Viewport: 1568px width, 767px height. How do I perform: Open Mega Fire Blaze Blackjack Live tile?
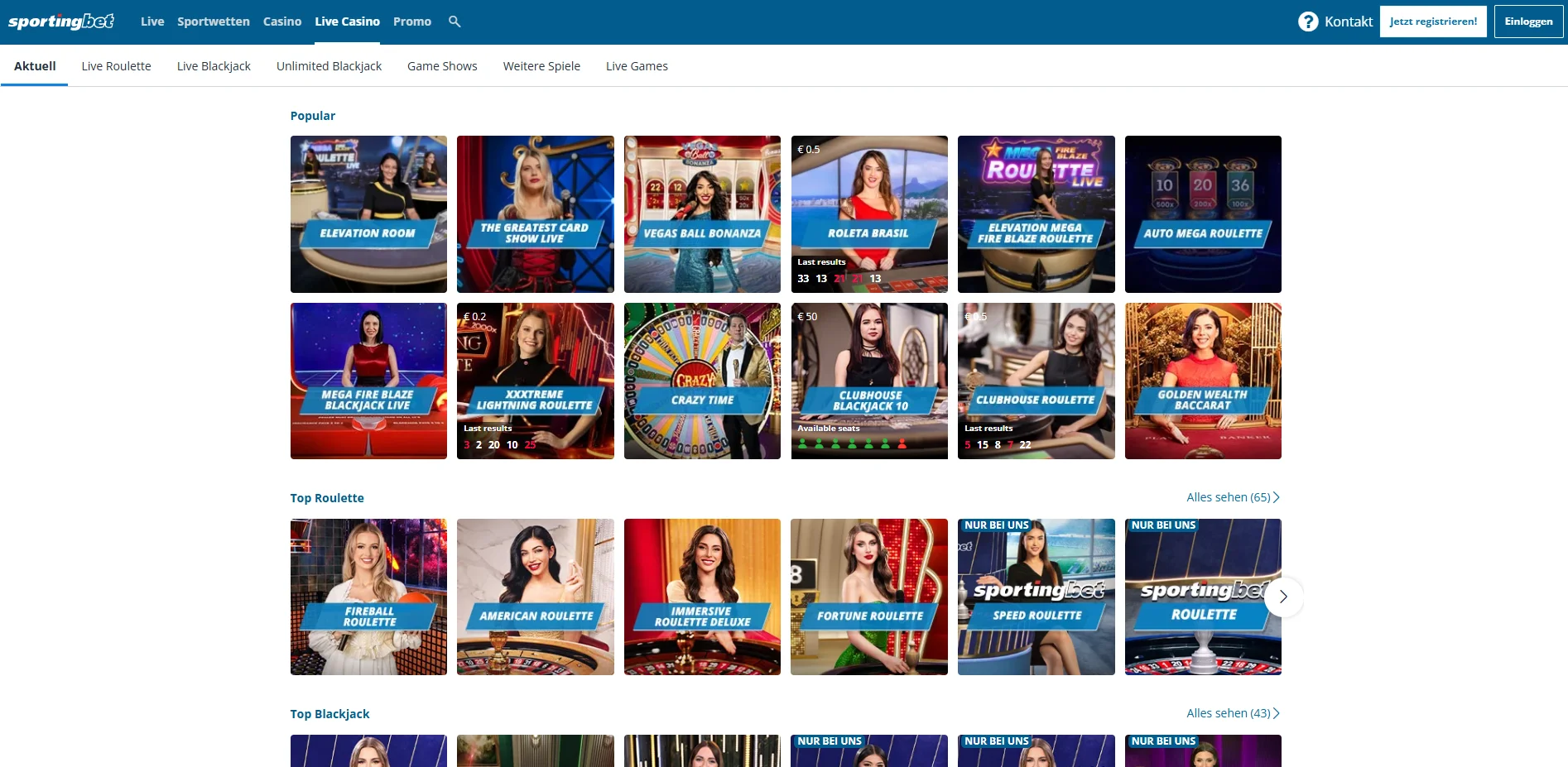(368, 381)
